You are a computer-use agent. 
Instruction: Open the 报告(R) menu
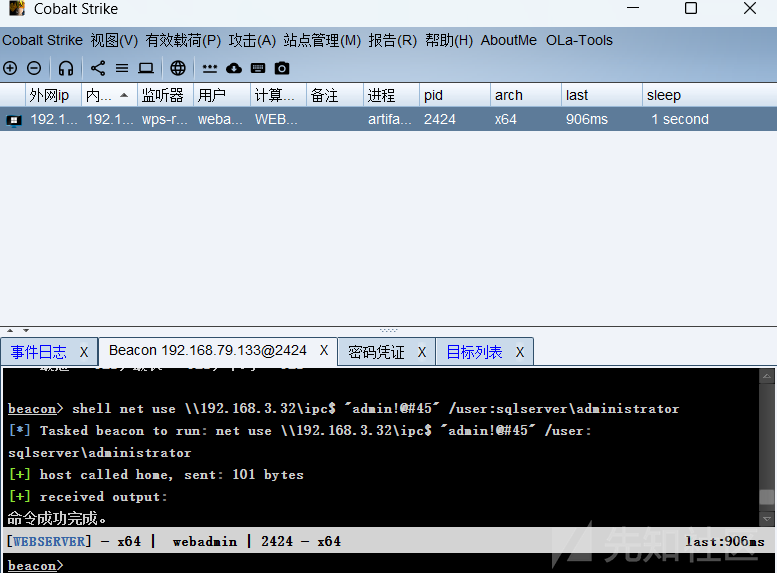(392, 40)
